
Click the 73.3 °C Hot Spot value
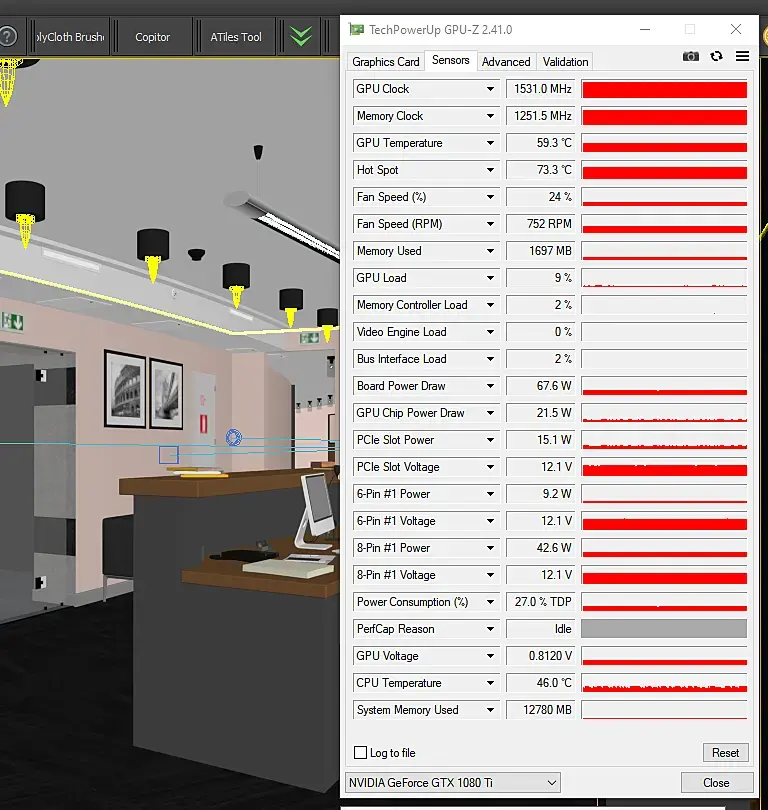[x=540, y=170]
